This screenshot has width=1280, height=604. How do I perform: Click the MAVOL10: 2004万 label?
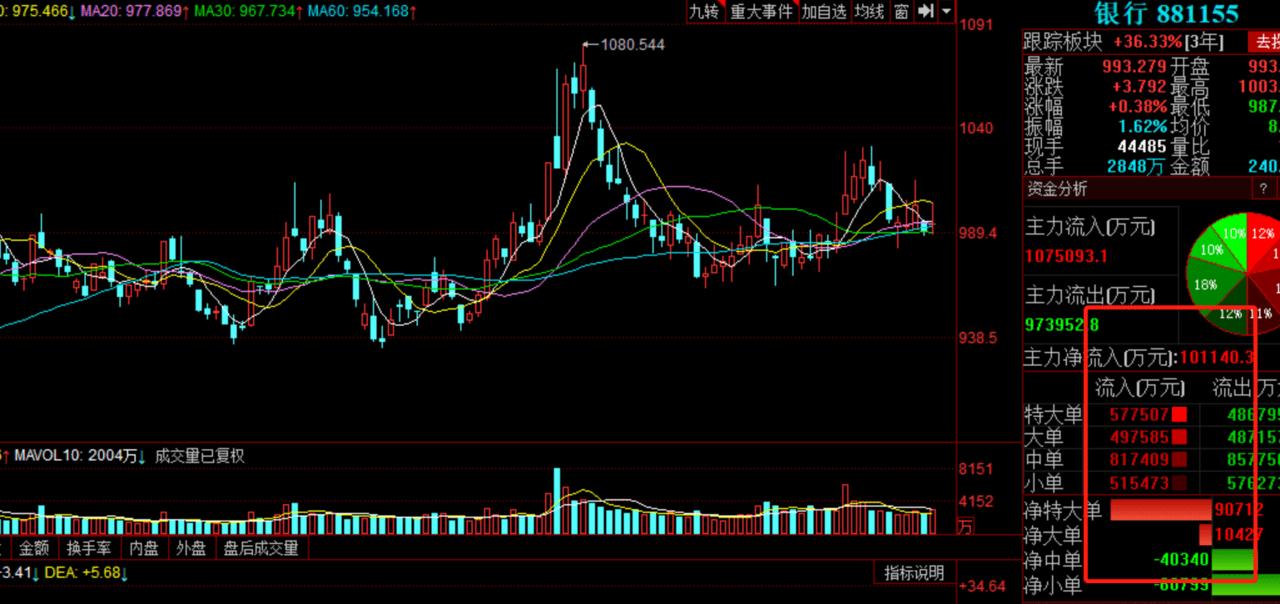click(78, 456)
